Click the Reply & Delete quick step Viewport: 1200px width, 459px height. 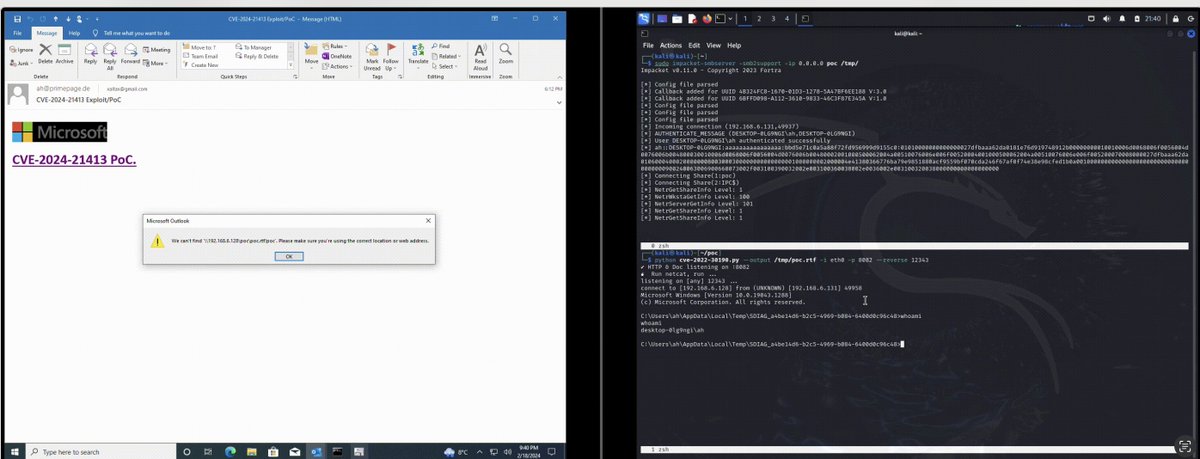point(258,56)
